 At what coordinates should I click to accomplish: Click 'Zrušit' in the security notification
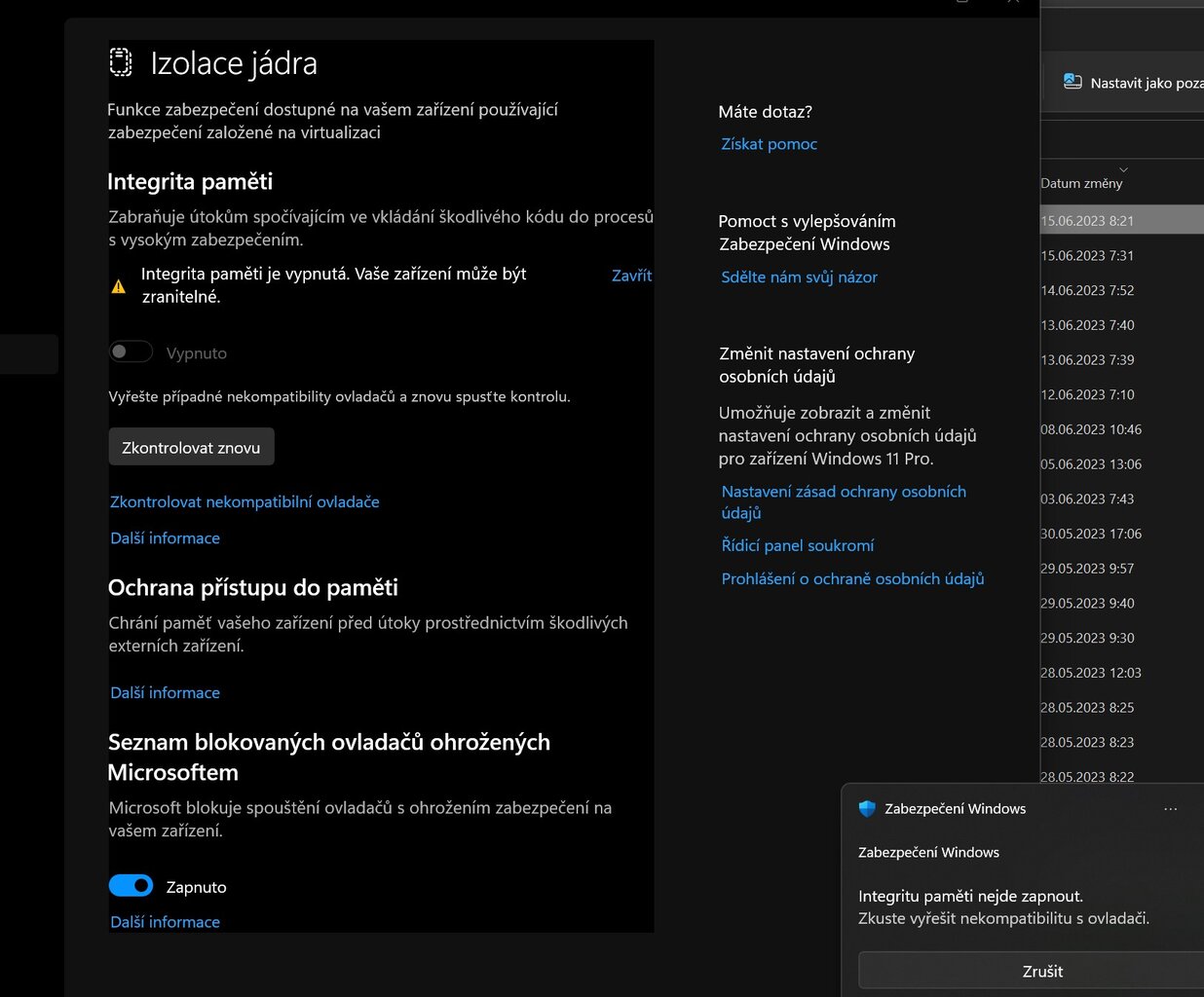1042,971
